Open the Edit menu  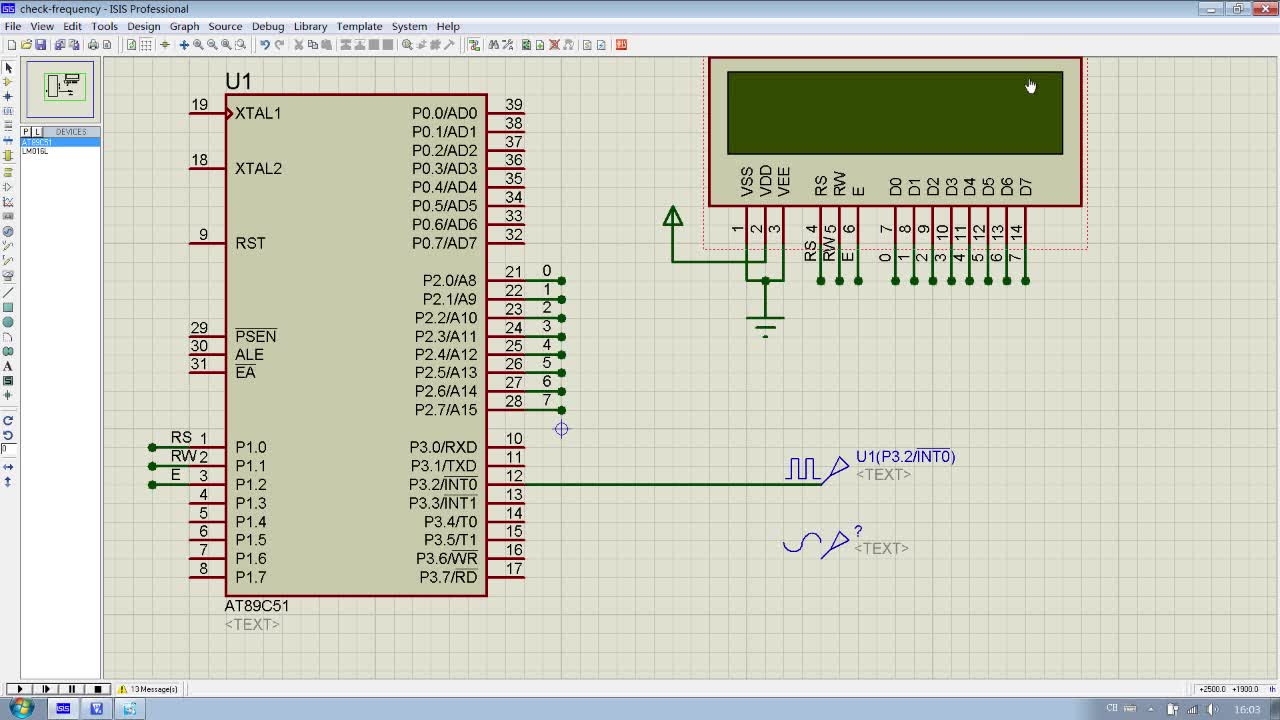coord(72,26)
